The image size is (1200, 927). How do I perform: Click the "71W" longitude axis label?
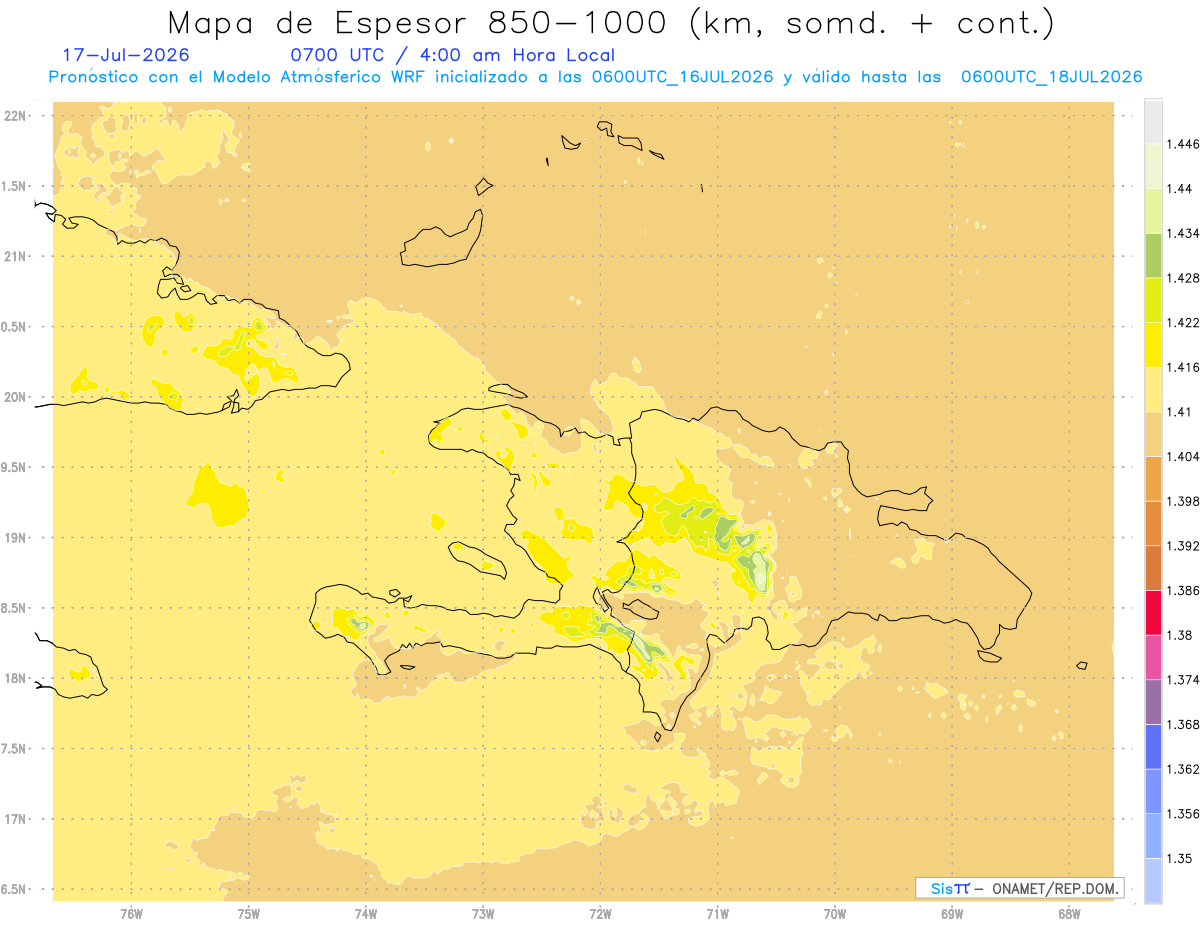pos(717,914)
